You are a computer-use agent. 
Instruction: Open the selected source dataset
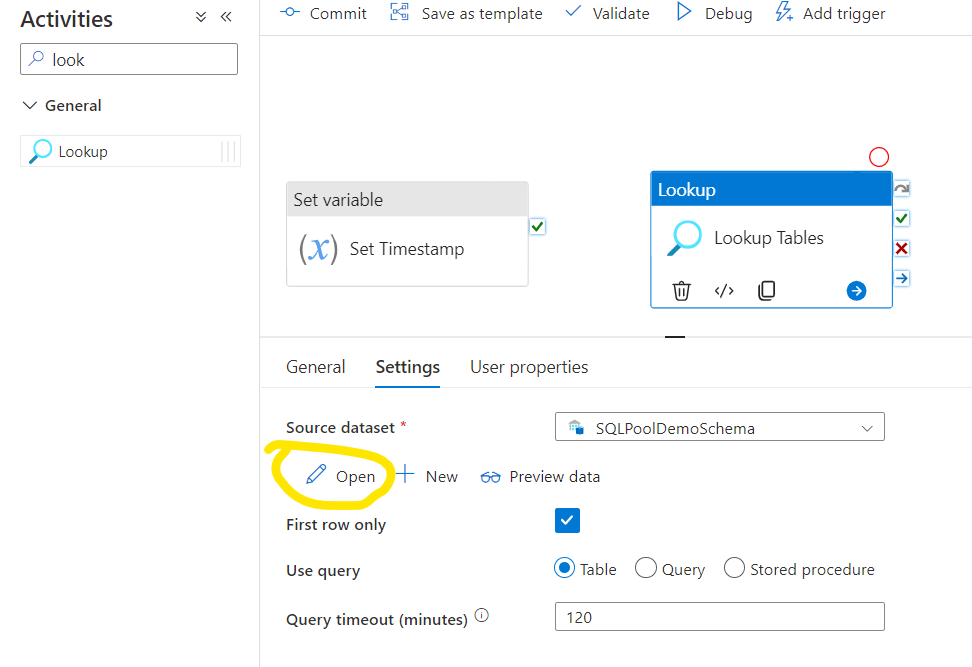[341, 476]
